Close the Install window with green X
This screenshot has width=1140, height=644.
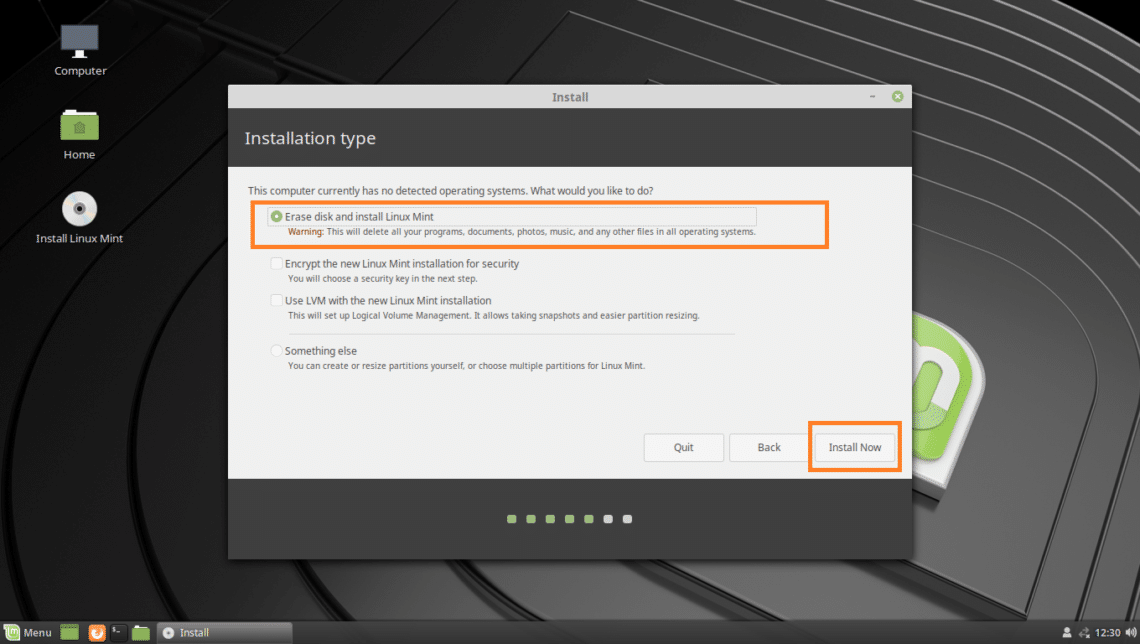tap(898, 97)
